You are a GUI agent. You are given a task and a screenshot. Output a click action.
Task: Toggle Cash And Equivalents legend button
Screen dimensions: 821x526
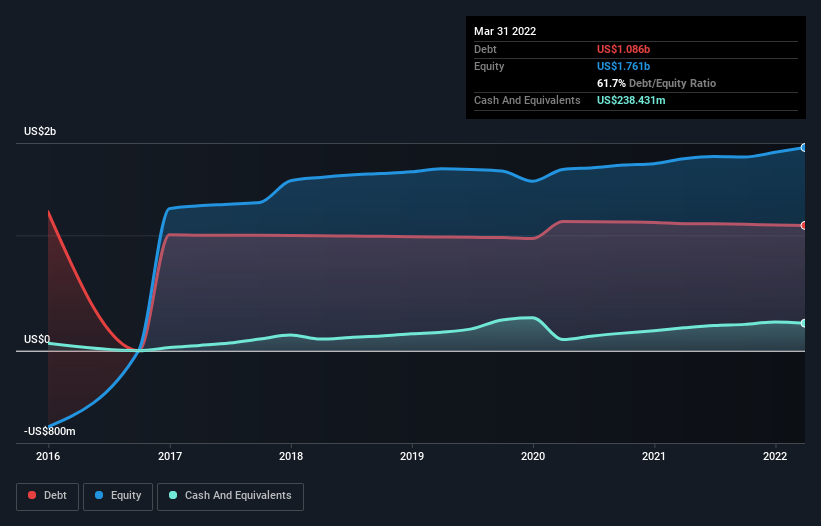click(230, 496)
